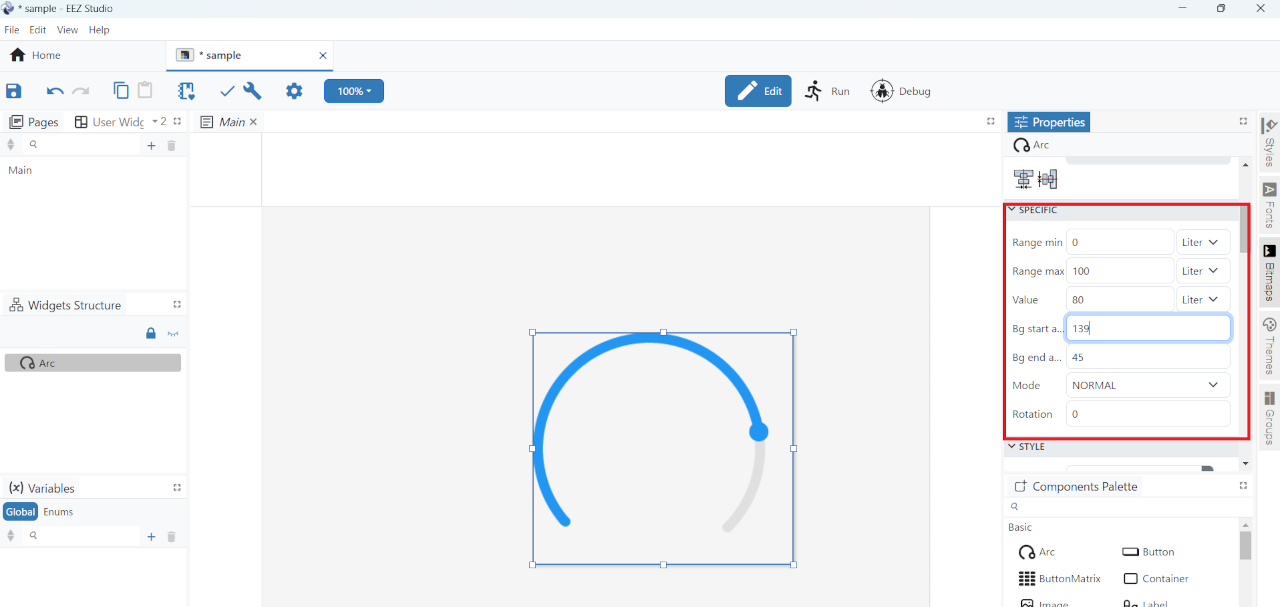The width and height of the screenshot is (1280, 607).
Task: Select the Enums variables button
Action: 58,512
